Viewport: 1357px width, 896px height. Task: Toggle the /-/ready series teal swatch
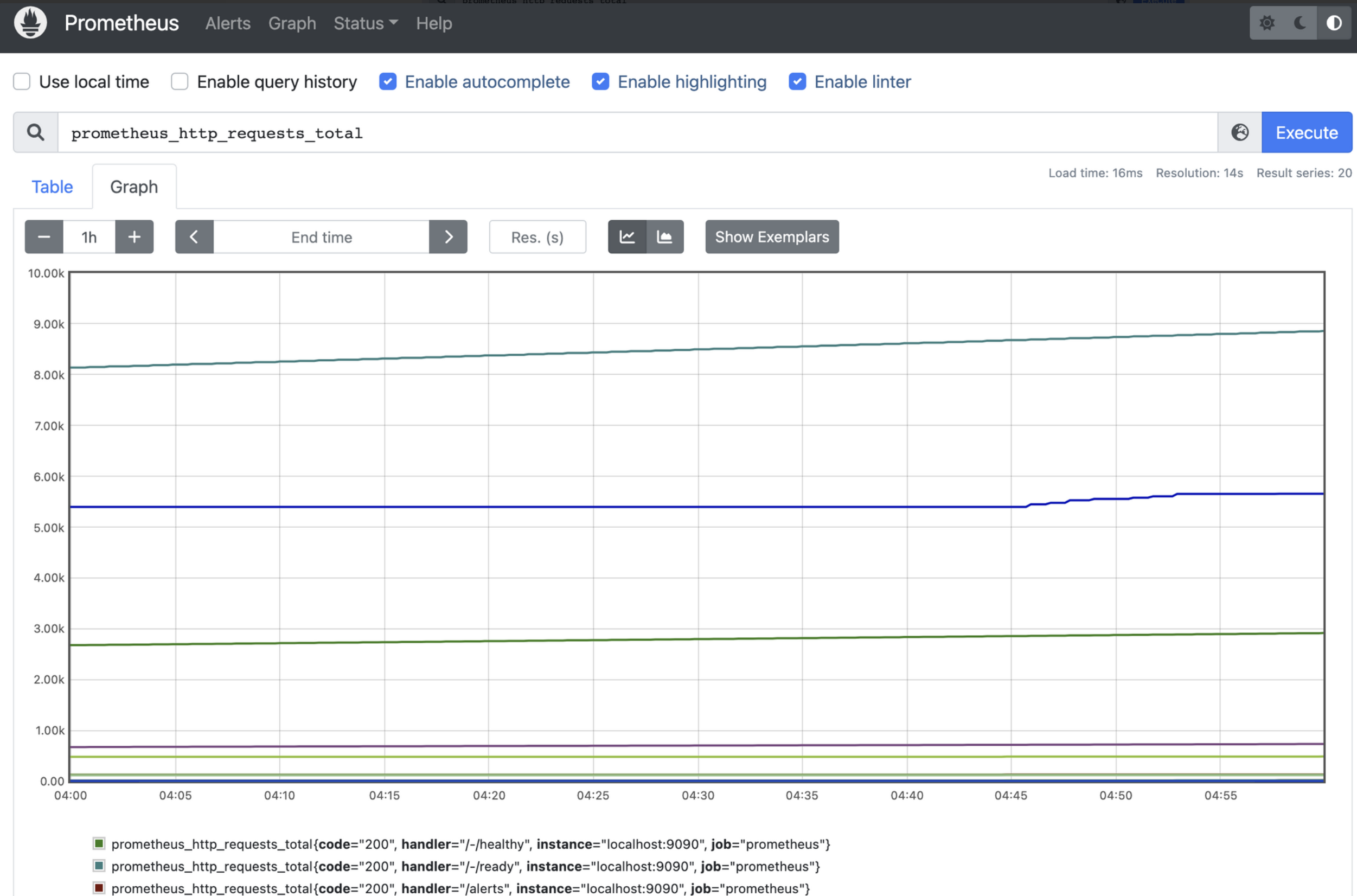(99, 866)
